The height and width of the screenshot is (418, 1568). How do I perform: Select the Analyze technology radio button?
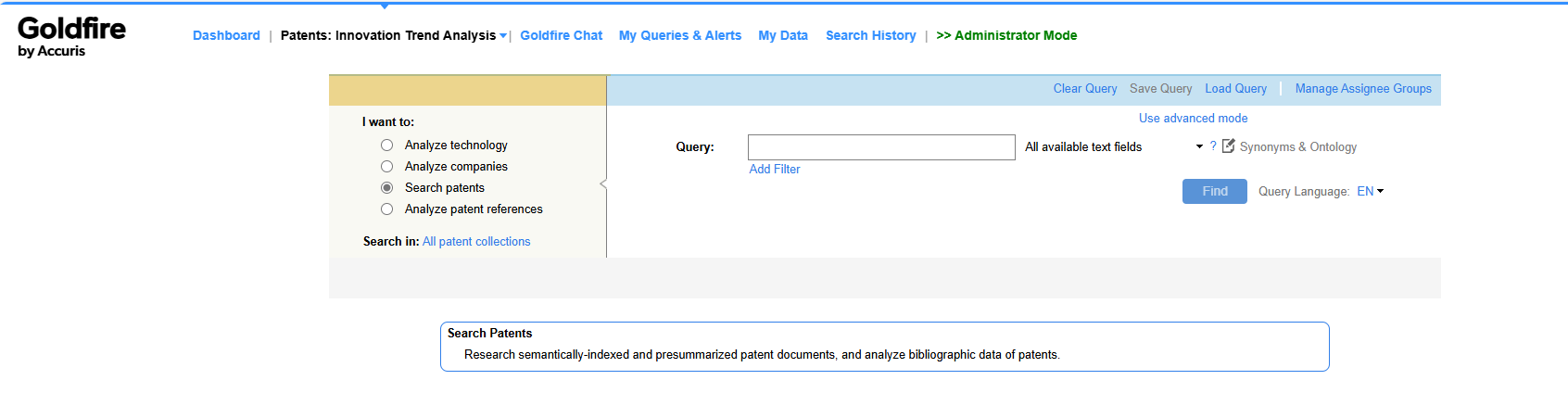pyautogui.click(x=387, y=146)
